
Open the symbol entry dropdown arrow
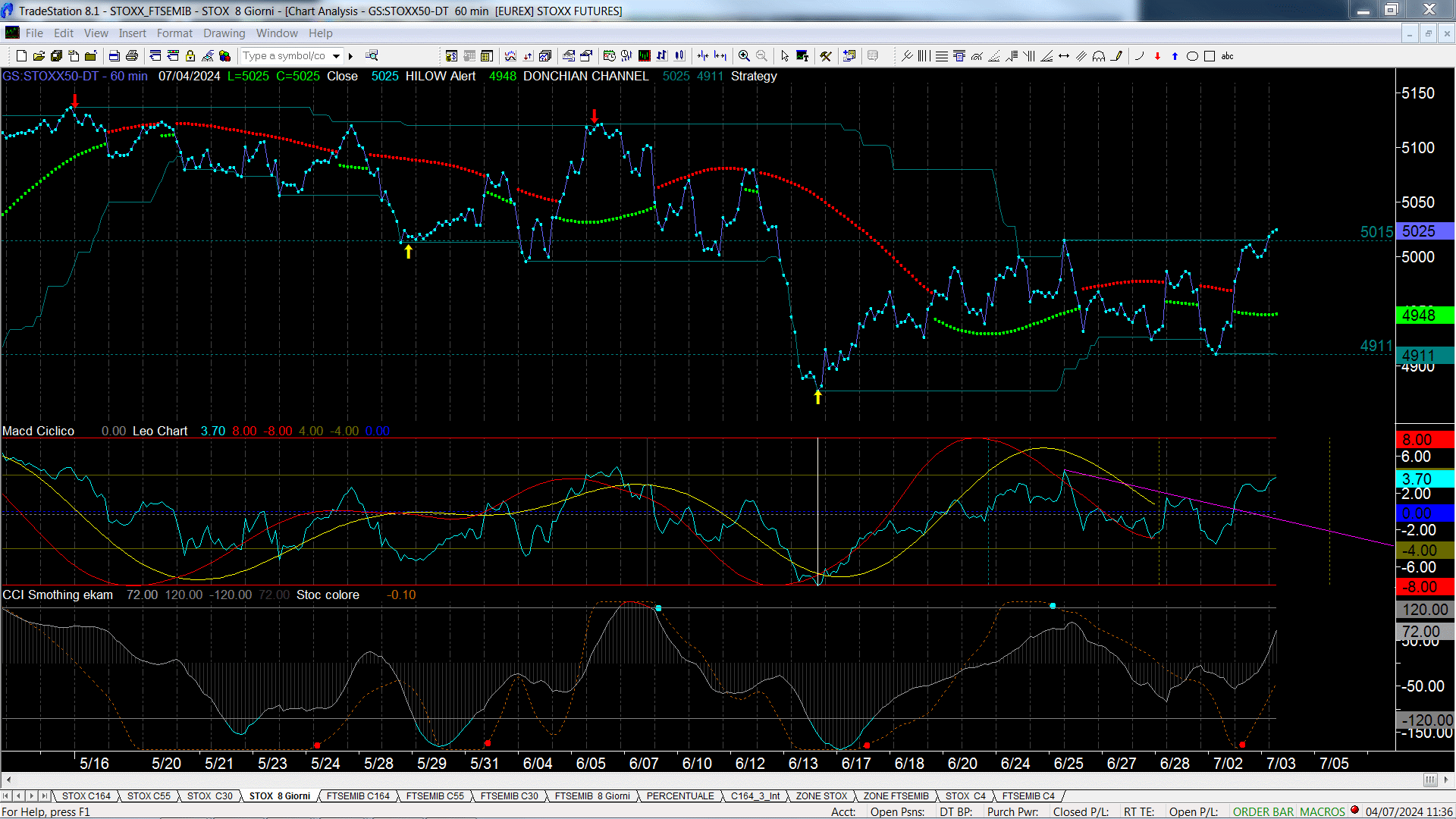point(336,56)
